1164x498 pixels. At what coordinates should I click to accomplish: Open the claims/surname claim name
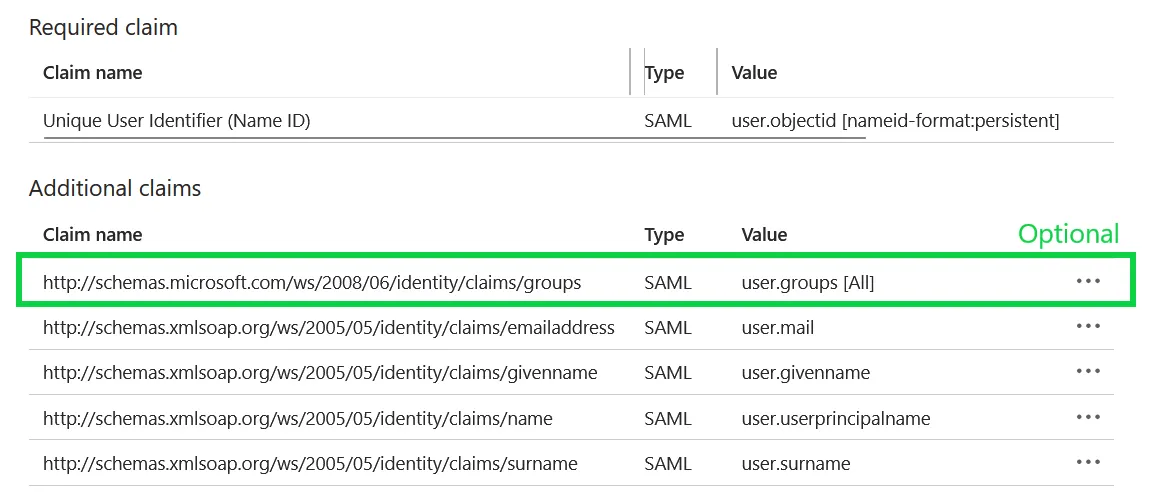click(x=310, y=464)
